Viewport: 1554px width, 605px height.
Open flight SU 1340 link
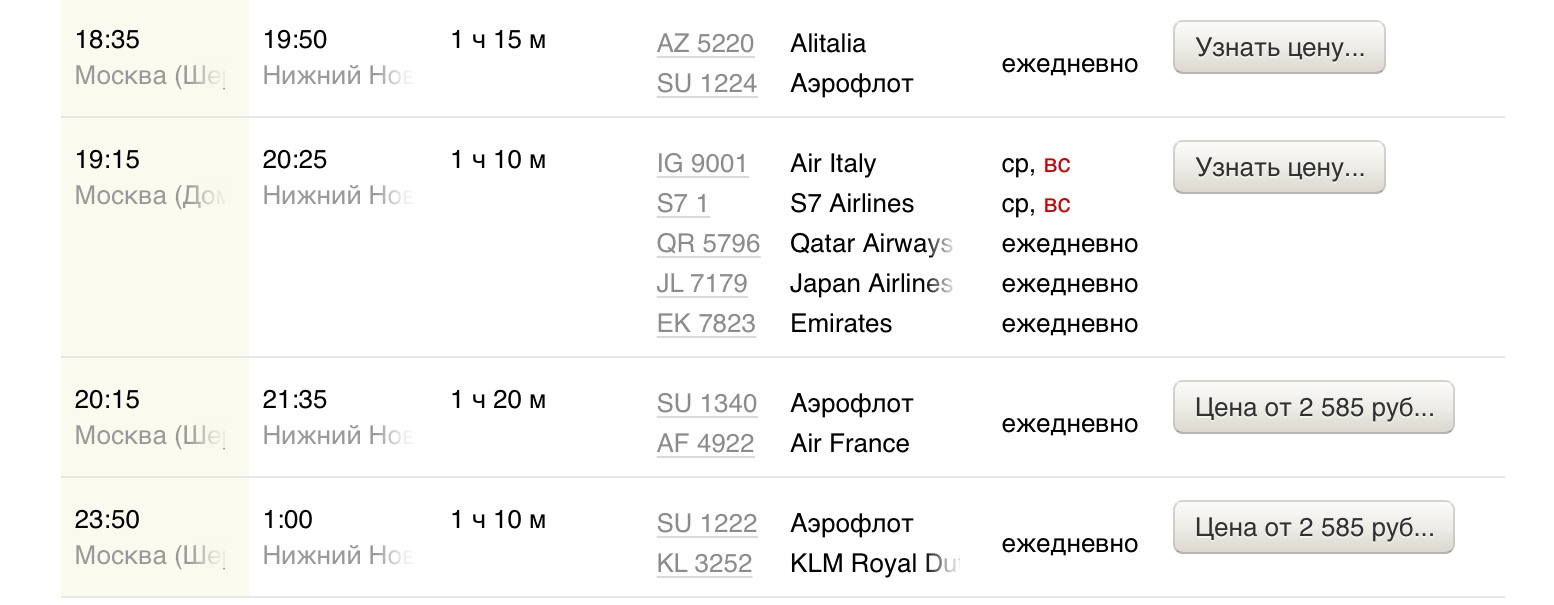pyautogui.click(x=706, y=404)
